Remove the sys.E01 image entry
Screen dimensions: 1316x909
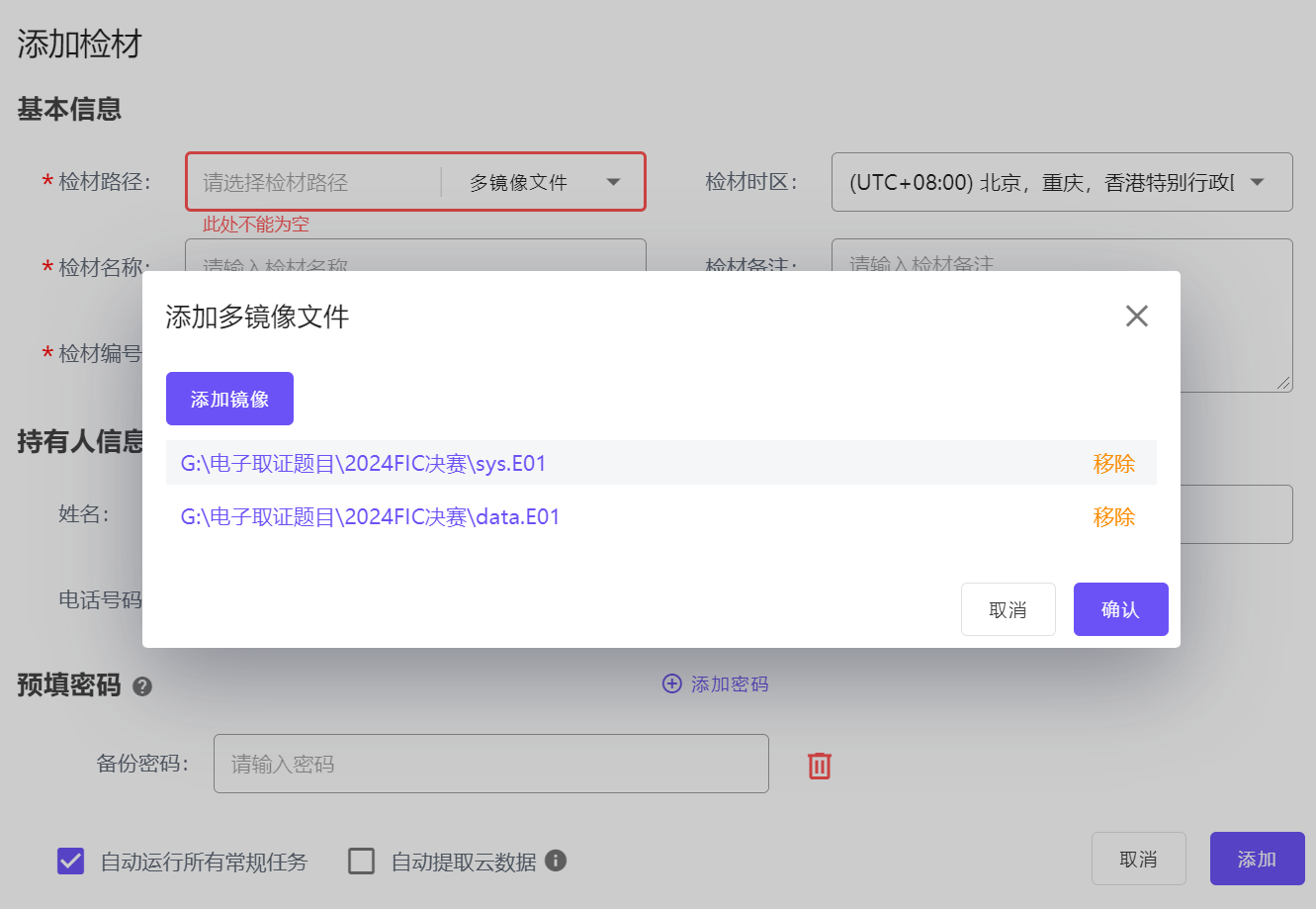[1113, 464]
